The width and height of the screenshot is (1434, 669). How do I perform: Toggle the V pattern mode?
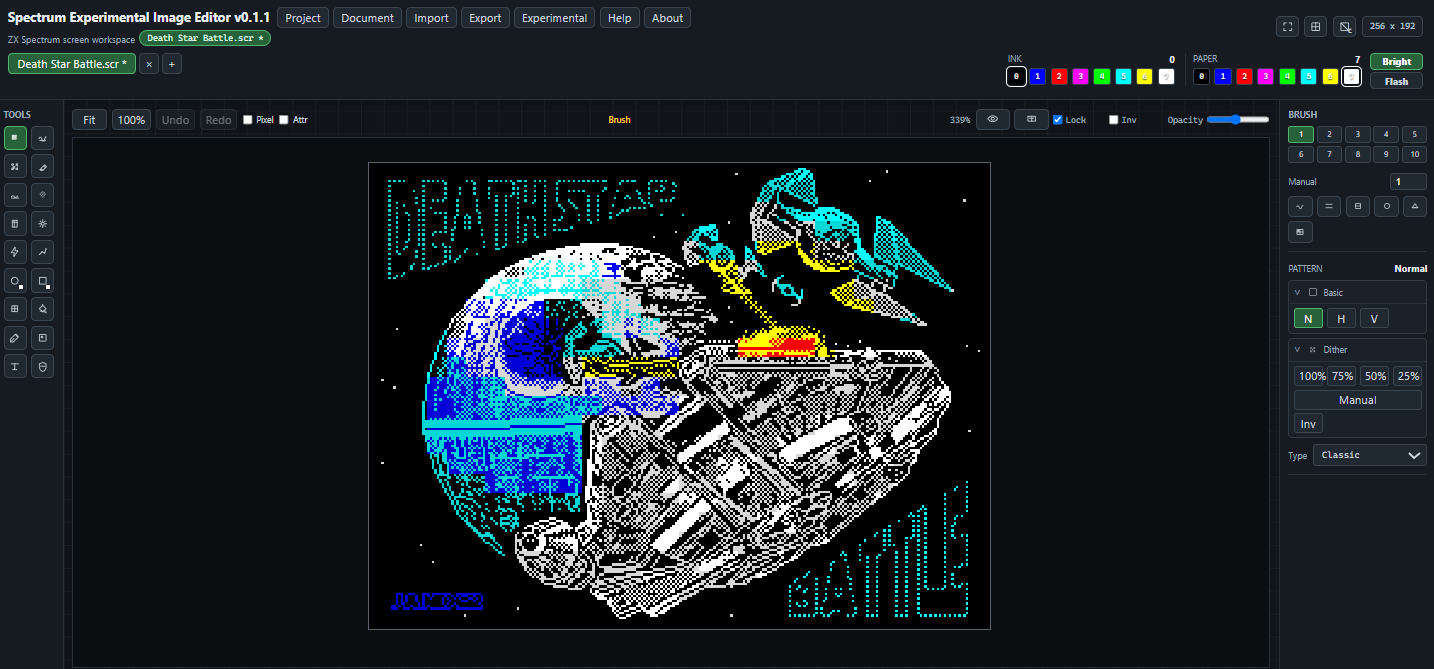point(1374,319)
